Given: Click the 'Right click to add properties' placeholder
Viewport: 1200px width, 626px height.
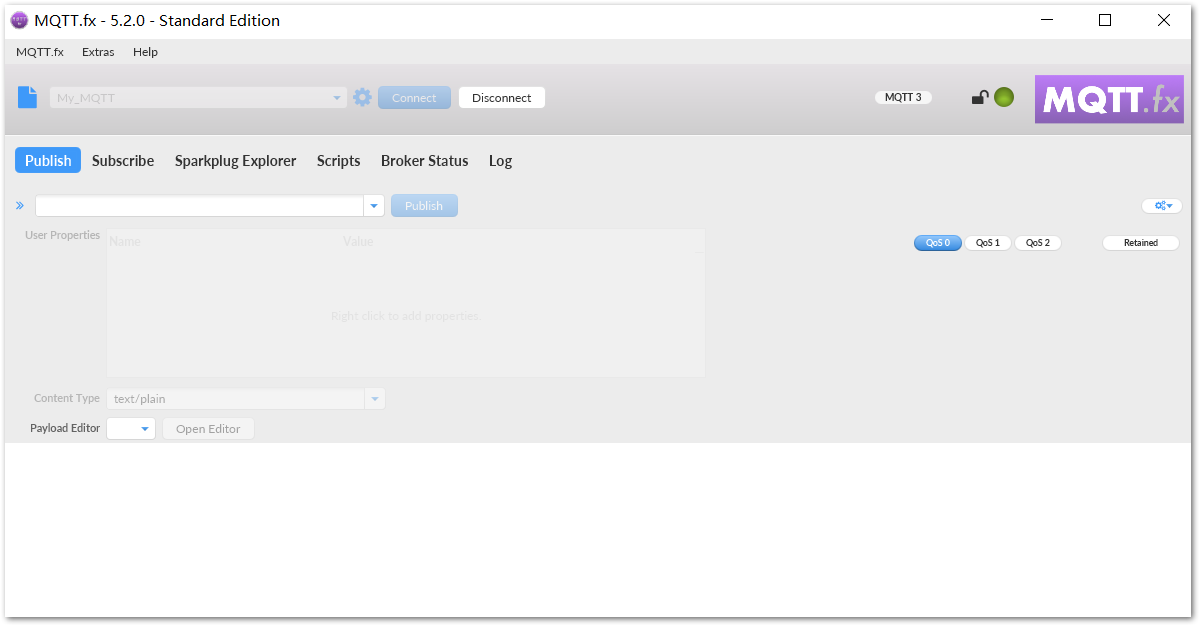Looking at the screenshot, I should click(405, 316).
